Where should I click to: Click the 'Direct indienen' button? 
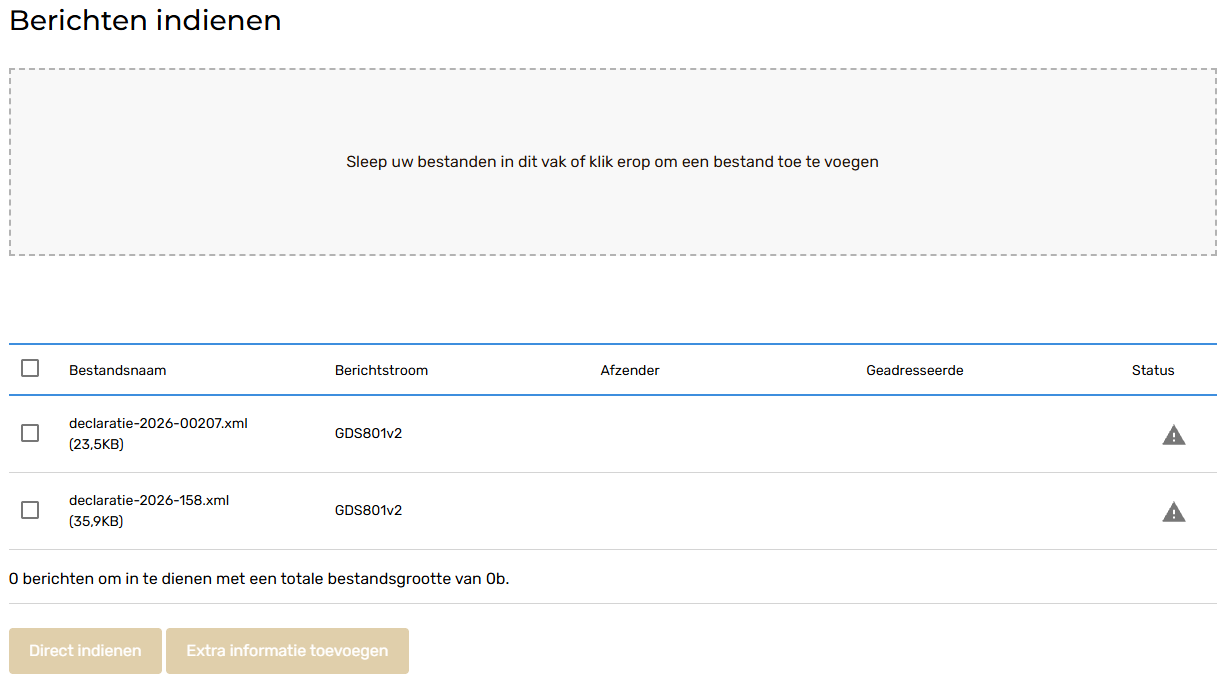point(85,651)
